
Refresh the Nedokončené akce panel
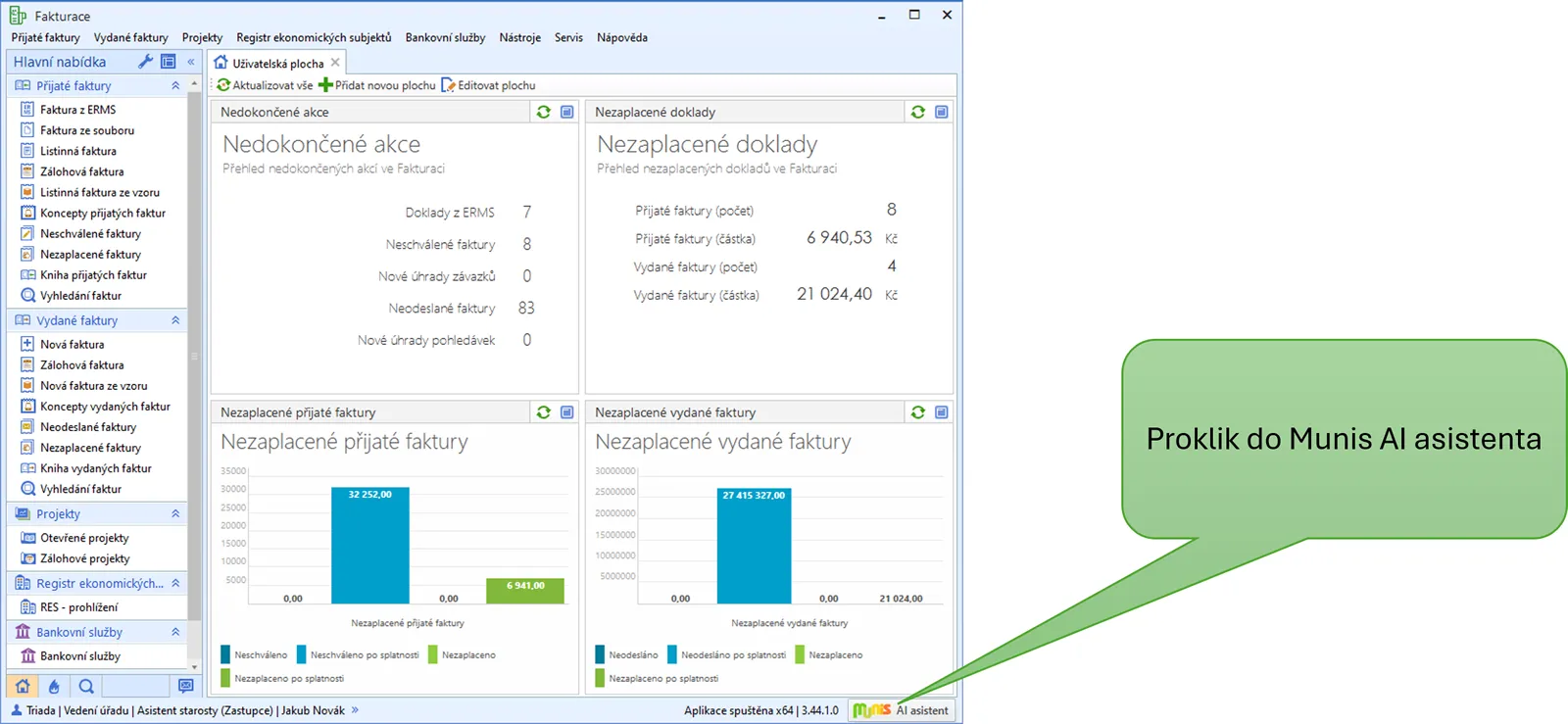543,112
